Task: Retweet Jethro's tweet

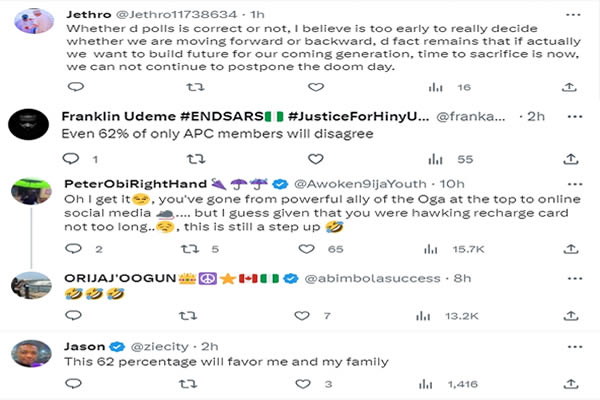Action: [195, 87]
